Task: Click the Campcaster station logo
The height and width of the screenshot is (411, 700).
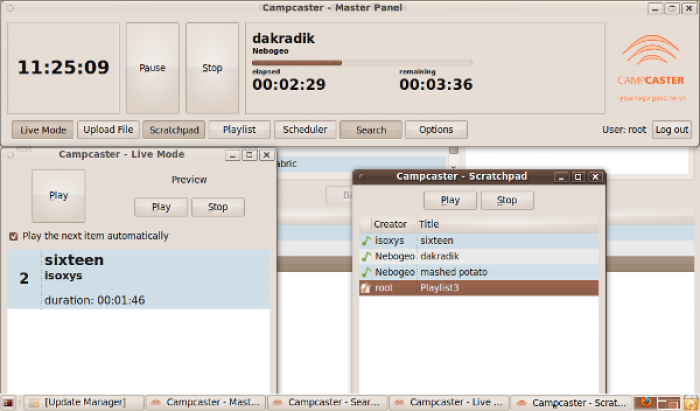Action: (651, 67)
